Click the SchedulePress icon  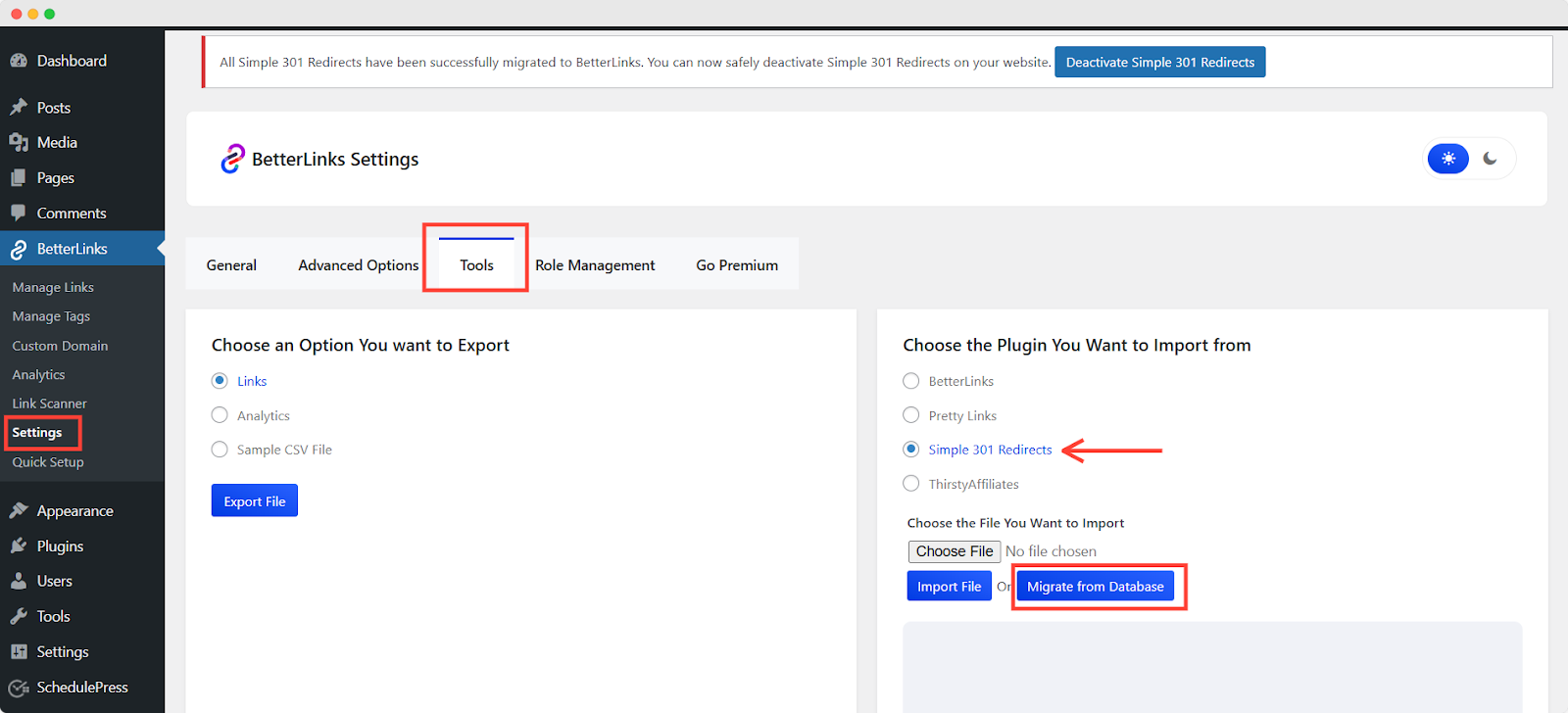(x=19, y=688)
